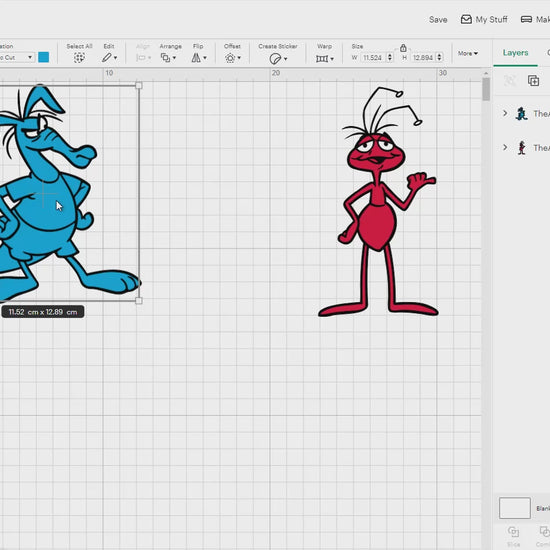Click the Create Sticker label
Image resolution: width=550 pixels, height=550 pixels.
point(278,46)
